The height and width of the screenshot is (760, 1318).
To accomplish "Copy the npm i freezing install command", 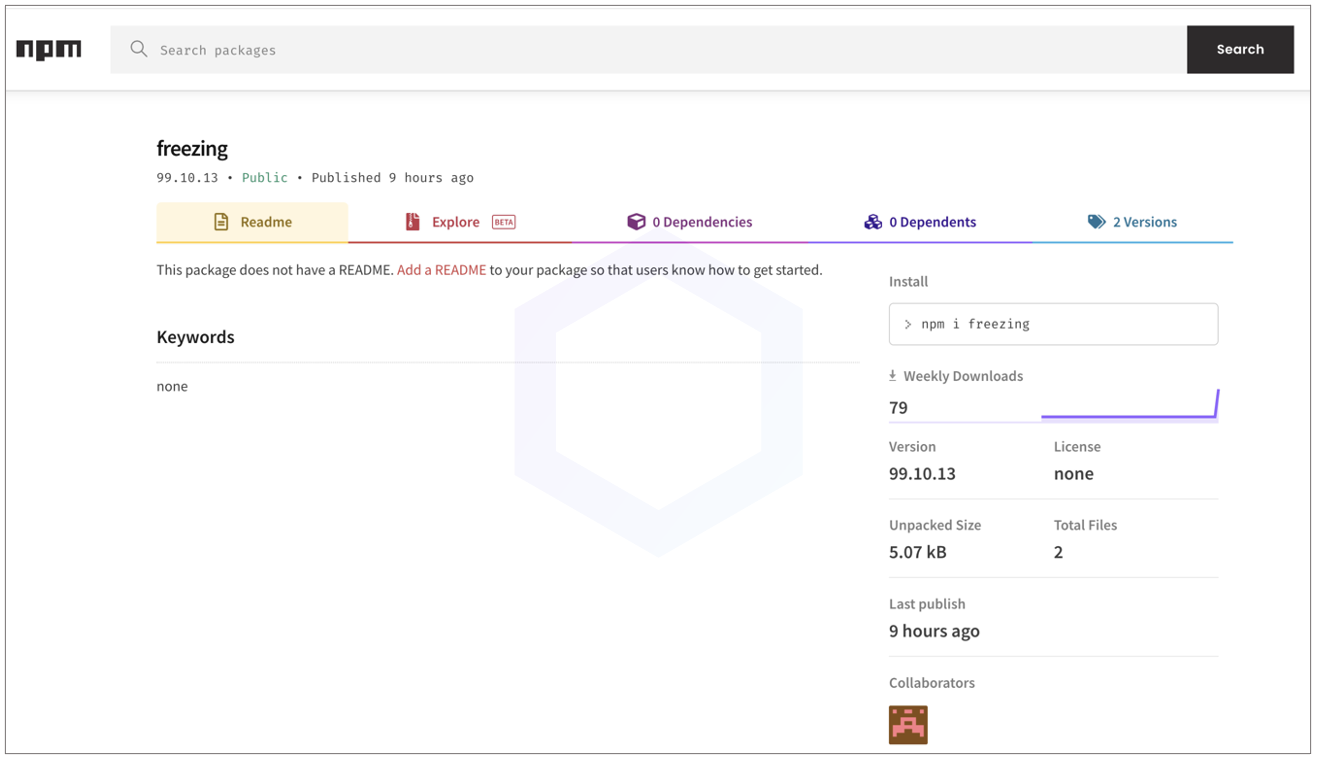I will pyautogui.click(x=1053, y=324).
